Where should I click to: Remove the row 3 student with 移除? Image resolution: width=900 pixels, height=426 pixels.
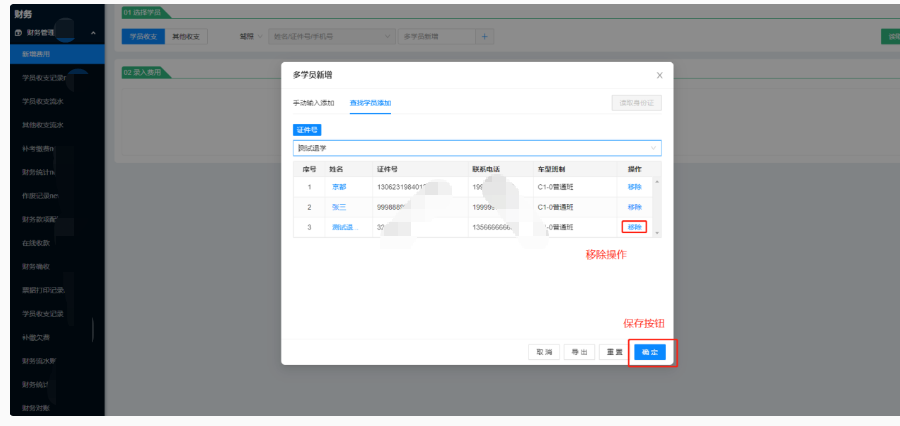click(634, 227)
